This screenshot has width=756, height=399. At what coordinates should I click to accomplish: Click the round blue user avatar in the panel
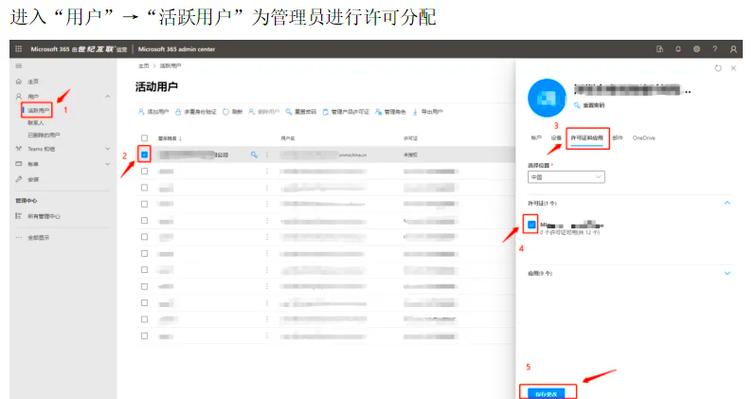(547, 98)
